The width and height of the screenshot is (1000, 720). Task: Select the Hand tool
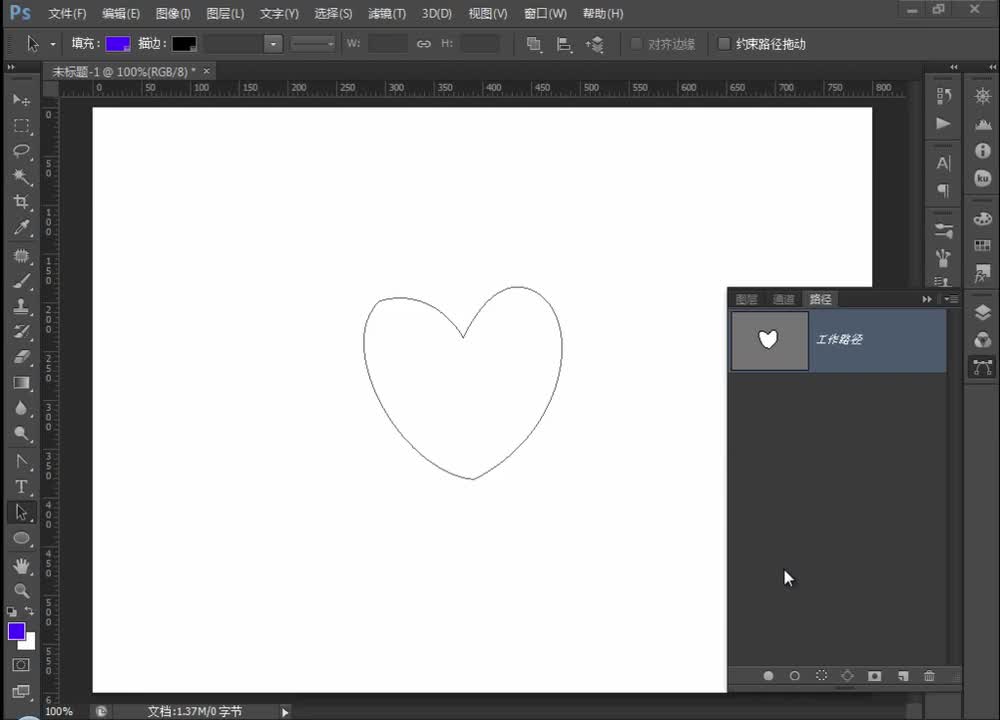pos(21,566)
